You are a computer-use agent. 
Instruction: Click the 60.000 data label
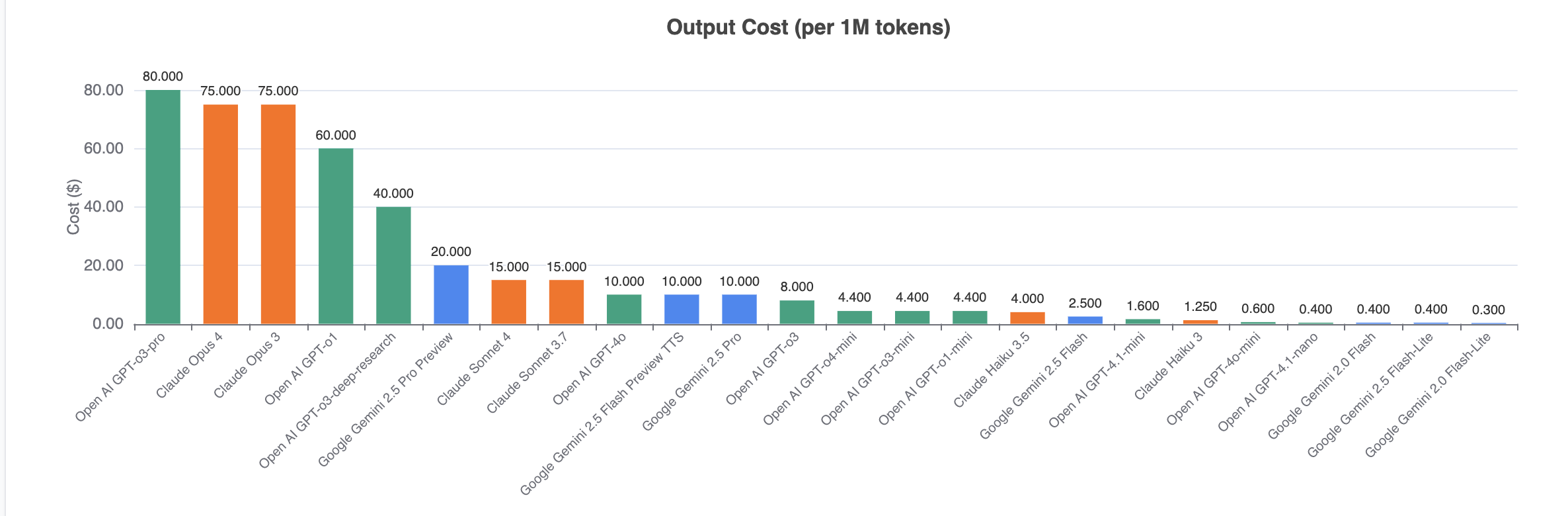click(x=336, y=135)
